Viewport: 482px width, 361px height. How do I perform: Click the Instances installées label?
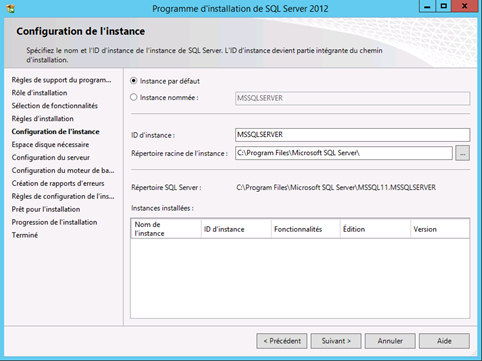coord(162,208)
